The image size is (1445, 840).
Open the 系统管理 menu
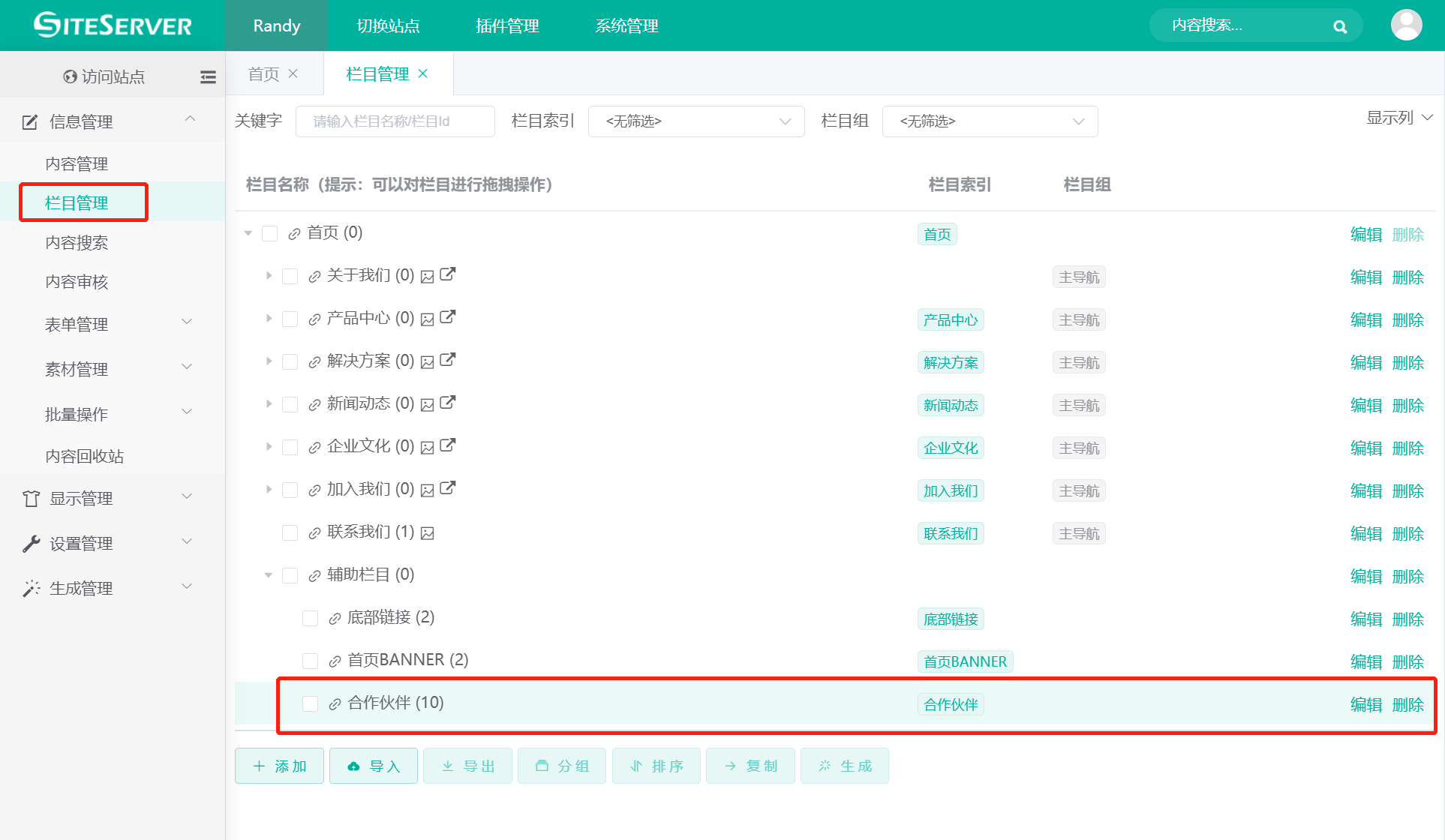(626, 25)
